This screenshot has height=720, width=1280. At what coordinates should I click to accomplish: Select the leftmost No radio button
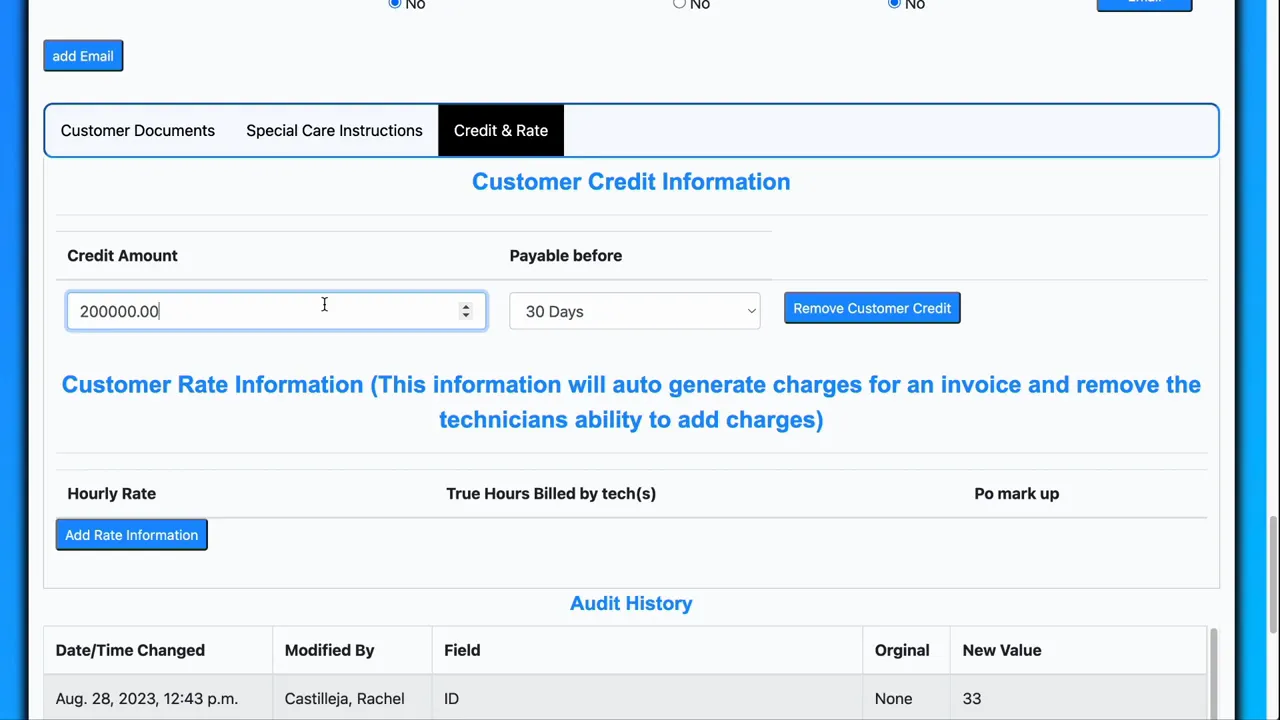click(394, 4)
